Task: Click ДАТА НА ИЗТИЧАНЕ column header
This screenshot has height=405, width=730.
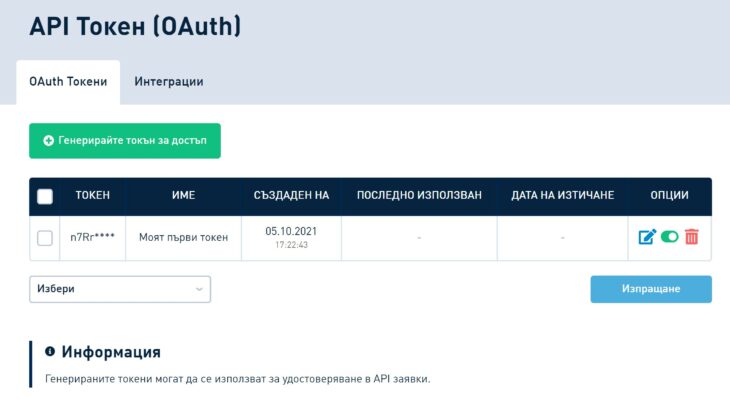Action: pyautogui.click(x=562, y=195)
